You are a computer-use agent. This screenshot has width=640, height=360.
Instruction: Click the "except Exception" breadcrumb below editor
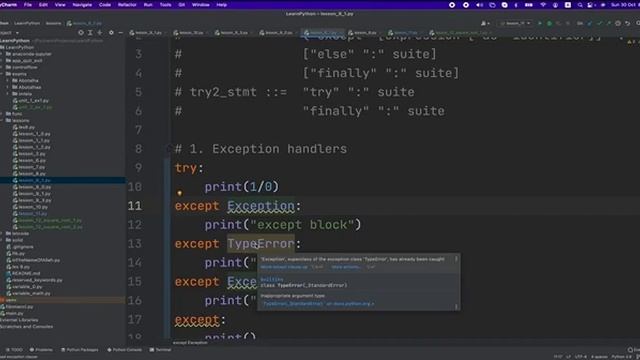(190, 342)
